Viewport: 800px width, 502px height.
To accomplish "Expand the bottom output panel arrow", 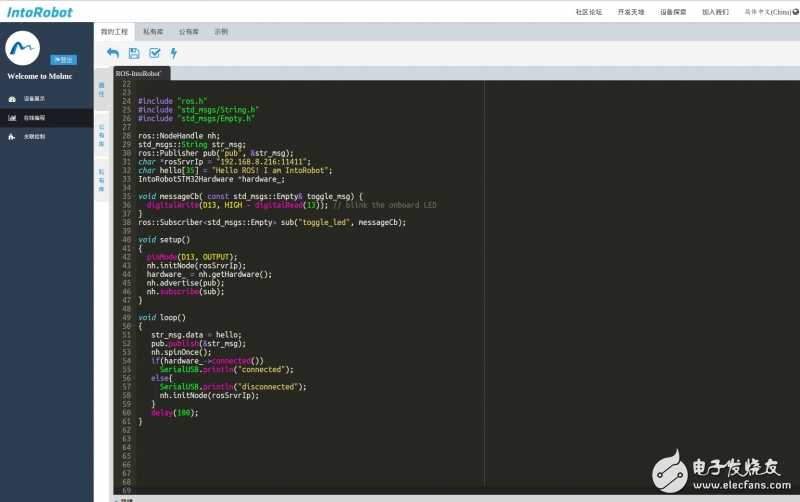I will (x=116, y=499).
